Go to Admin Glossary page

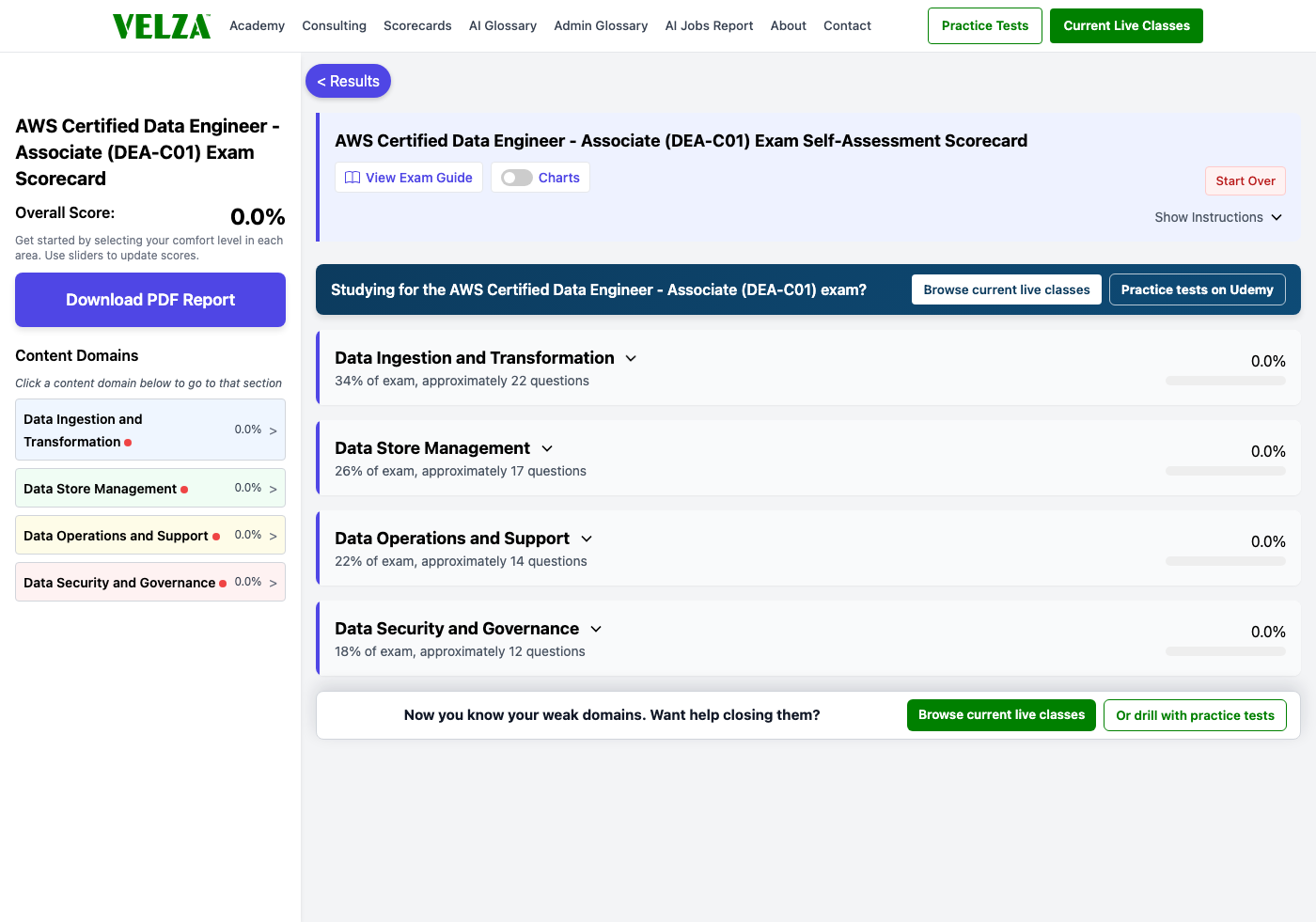click(601, 25)
